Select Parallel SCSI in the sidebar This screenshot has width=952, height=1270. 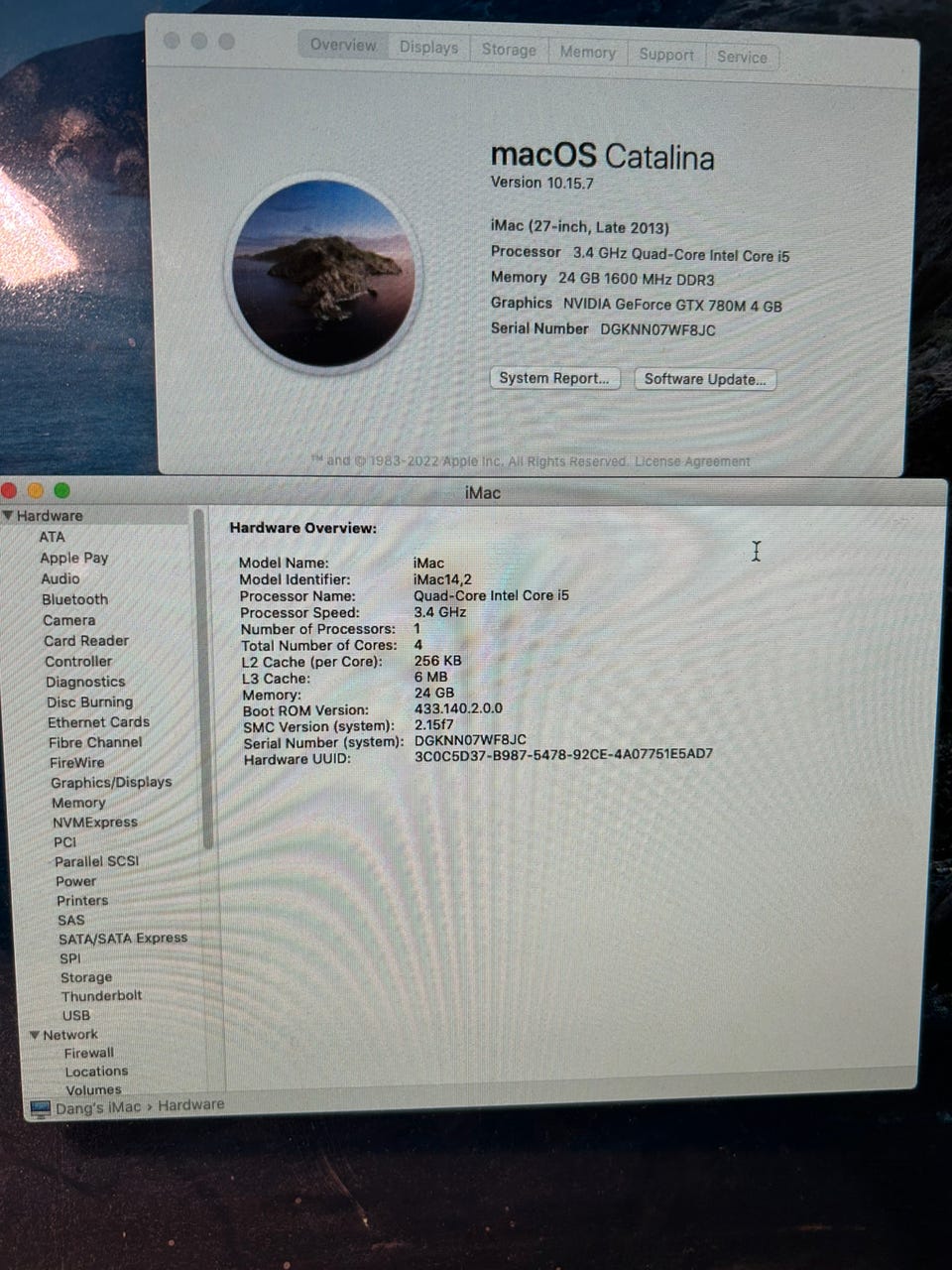pyautogui.click(x=96, y=861)
